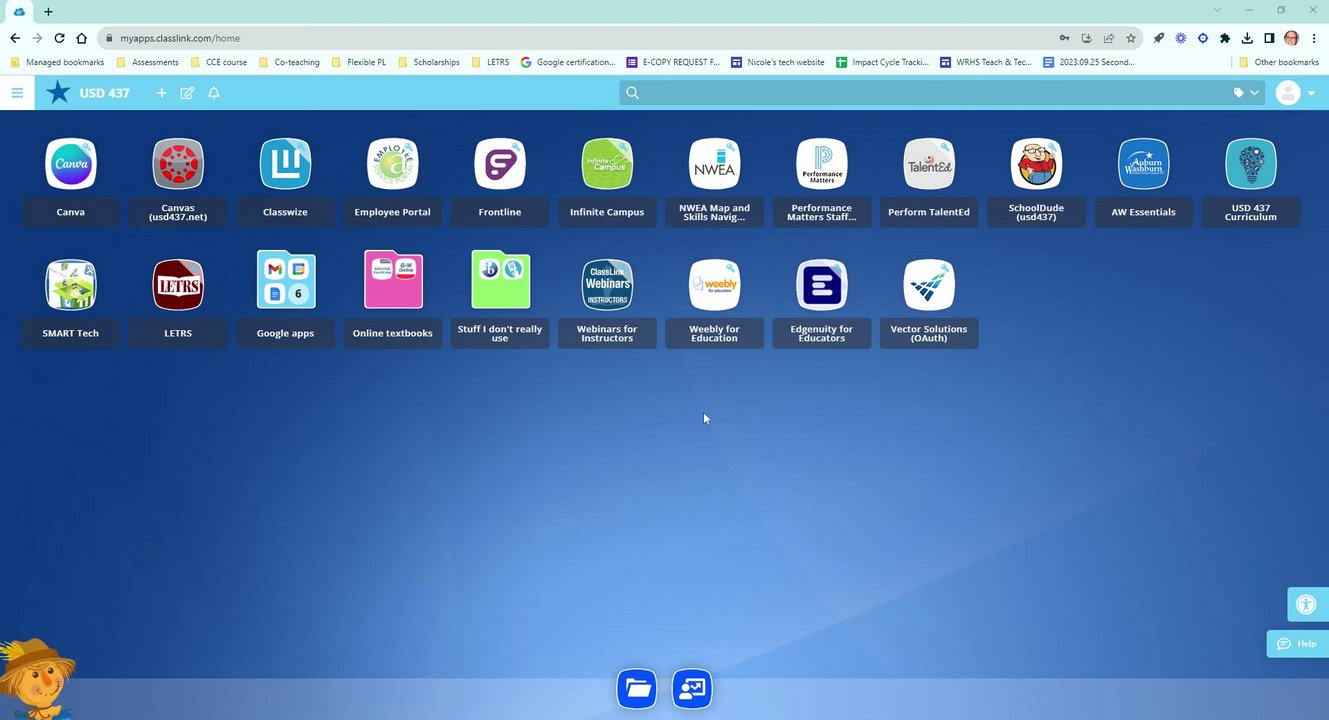Bookmark this page with star

pos(1131,38)
